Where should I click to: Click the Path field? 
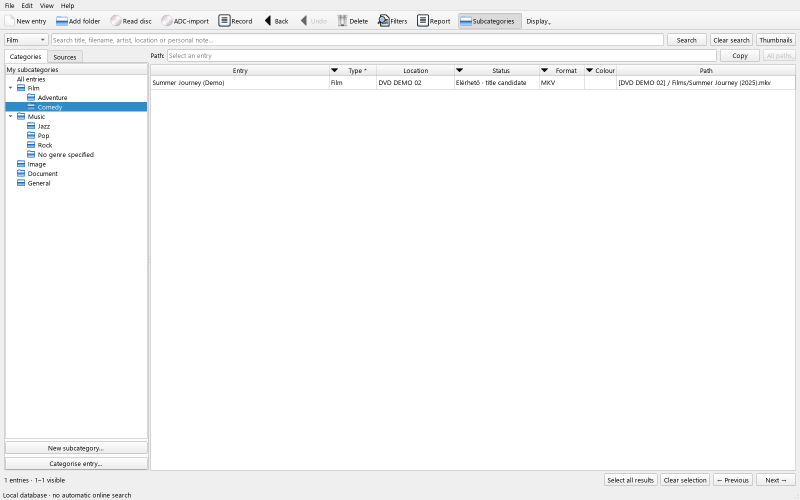click(442, 56)
